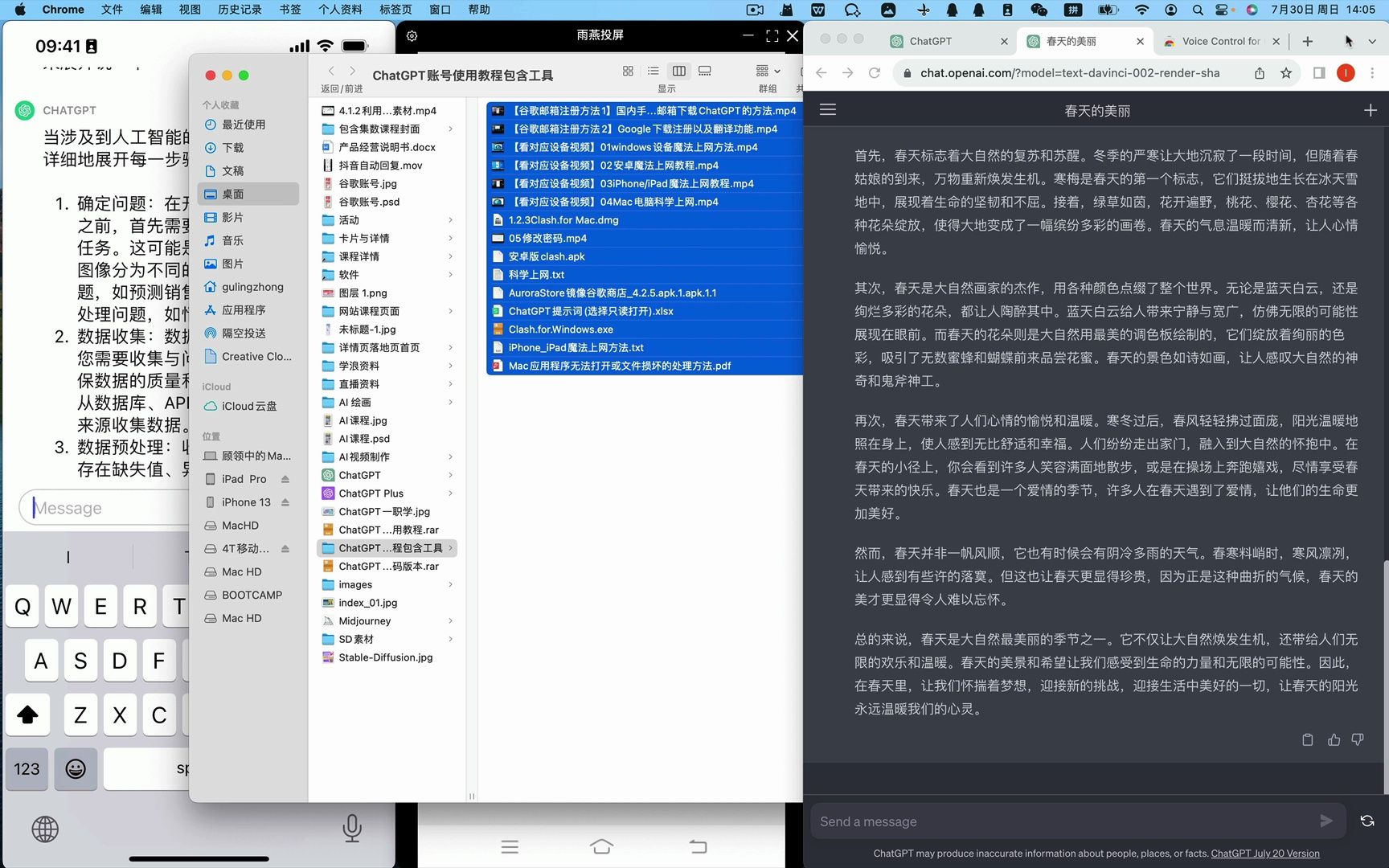
Task: Switch to the Voice Control Chrome tab
Action: click(x=1220, y=41)
